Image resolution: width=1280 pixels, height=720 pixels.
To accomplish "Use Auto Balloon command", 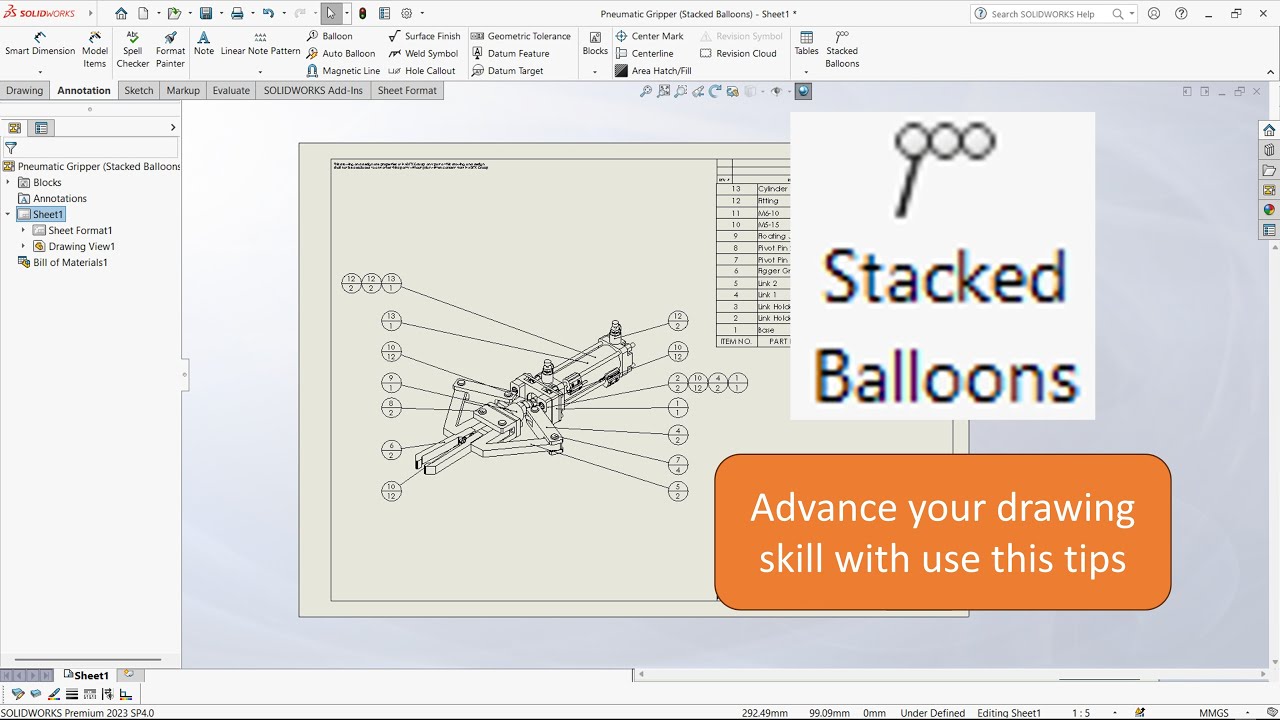I will point(341,54).
